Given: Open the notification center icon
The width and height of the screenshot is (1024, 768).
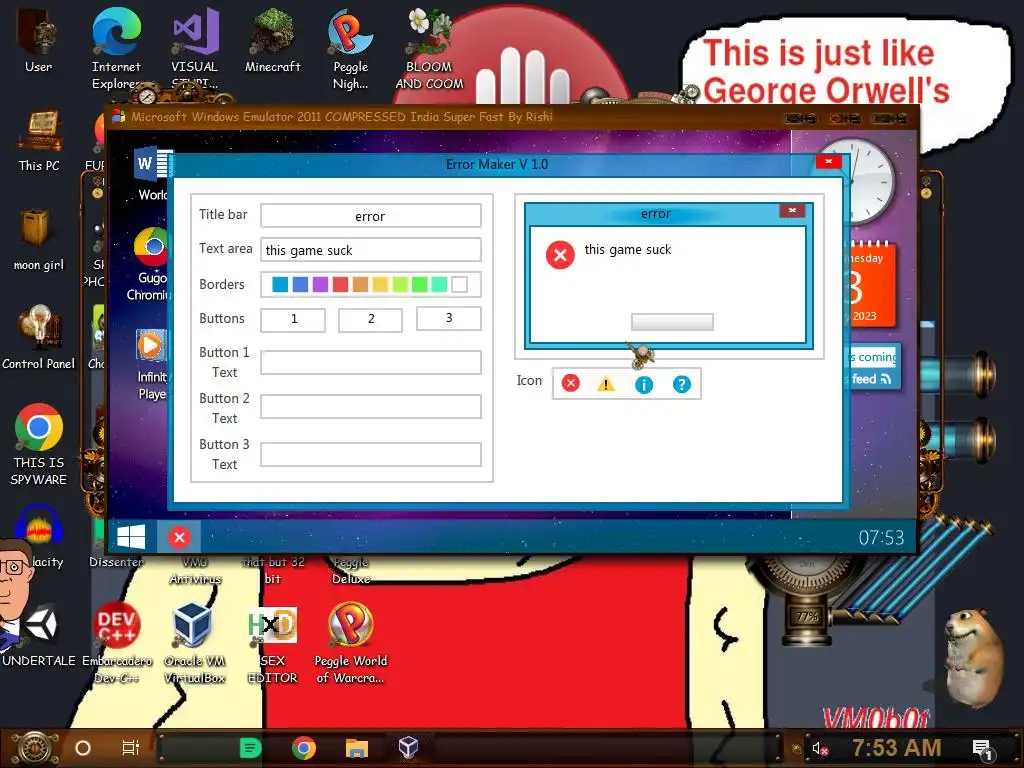Looking at the screenshot, I should click(x=982, y=749).
